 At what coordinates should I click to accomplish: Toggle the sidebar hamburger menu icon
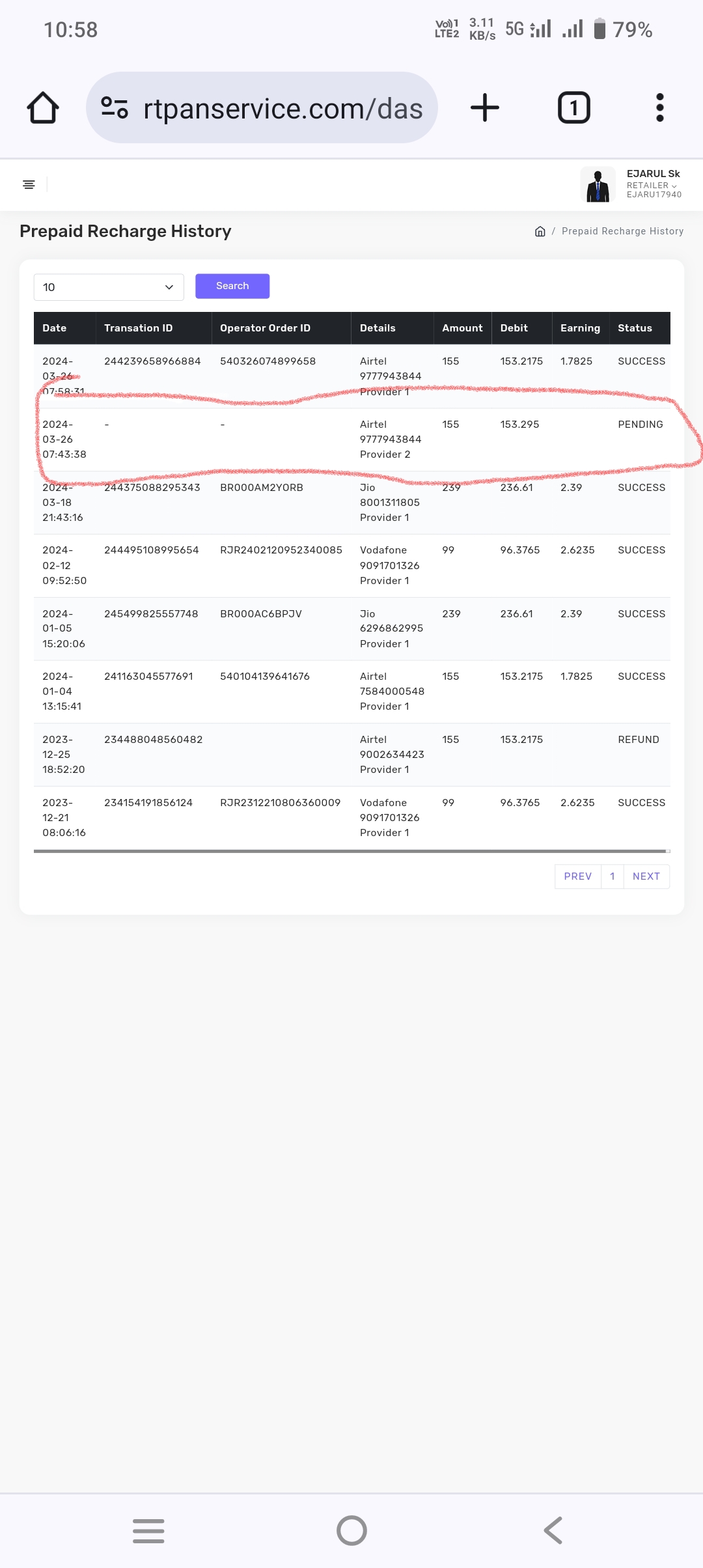[29, 185]
